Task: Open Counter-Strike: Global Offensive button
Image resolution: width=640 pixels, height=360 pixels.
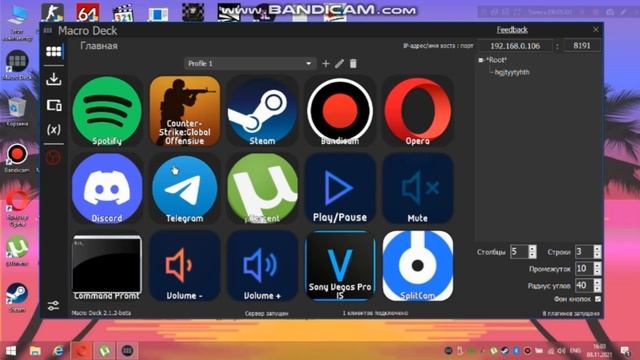Action: [184, 111]
